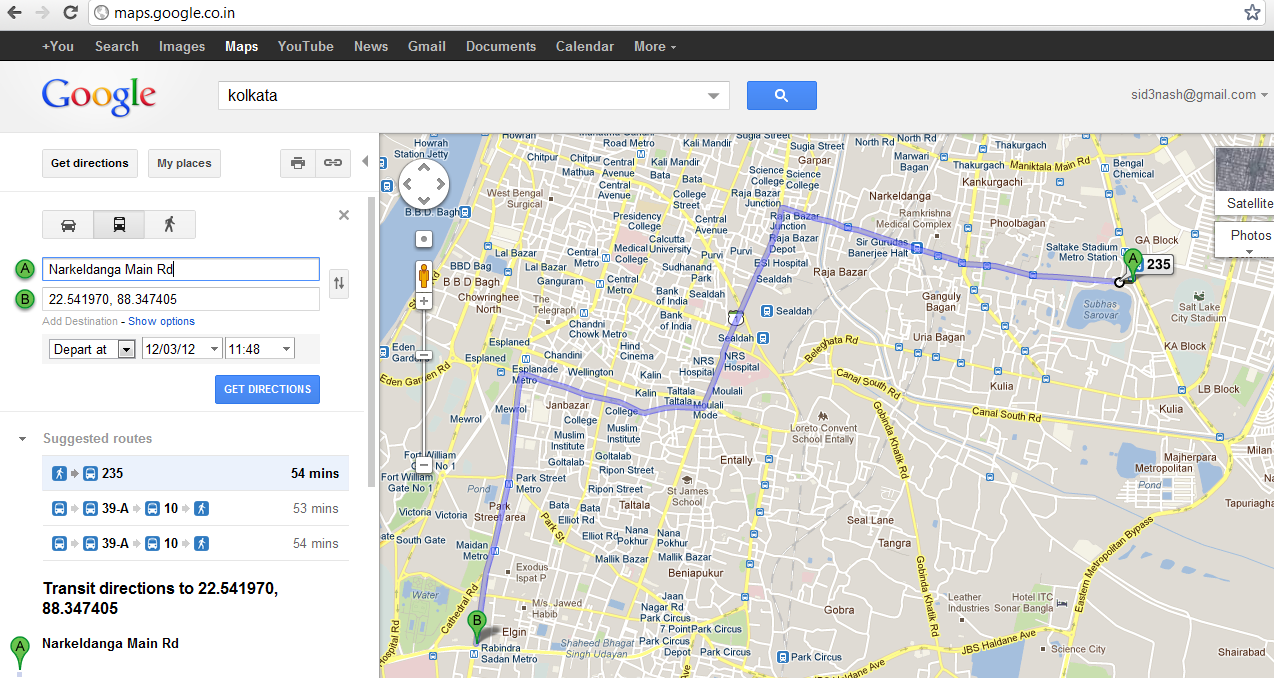
Task: Open the News tab
Action: (371, 46)
